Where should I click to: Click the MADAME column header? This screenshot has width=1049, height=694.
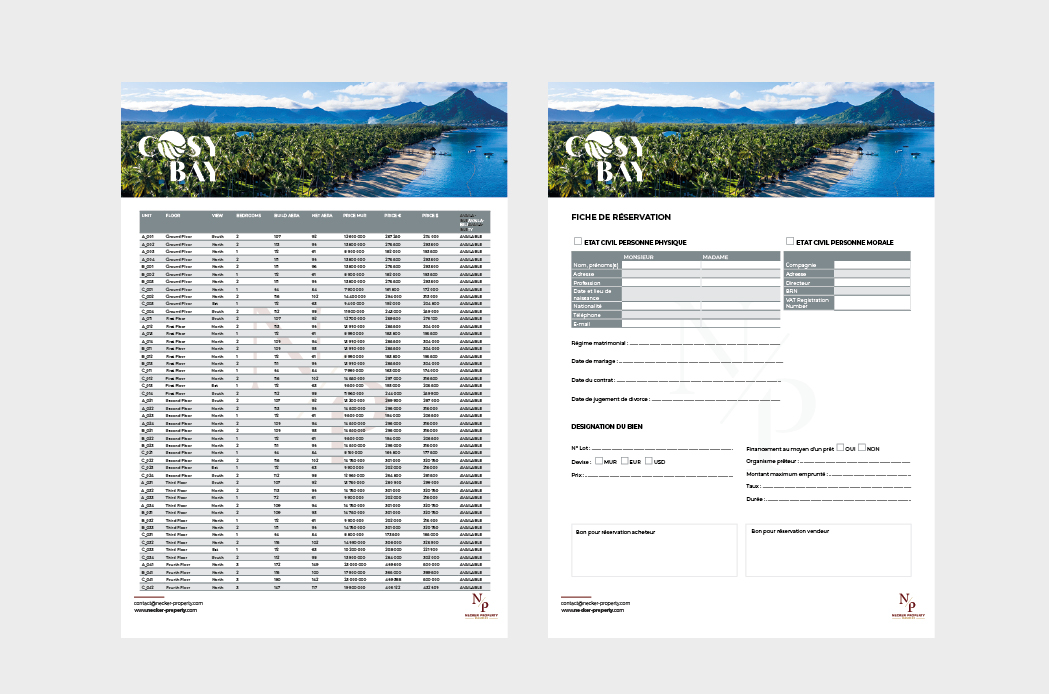click(715, 256)
